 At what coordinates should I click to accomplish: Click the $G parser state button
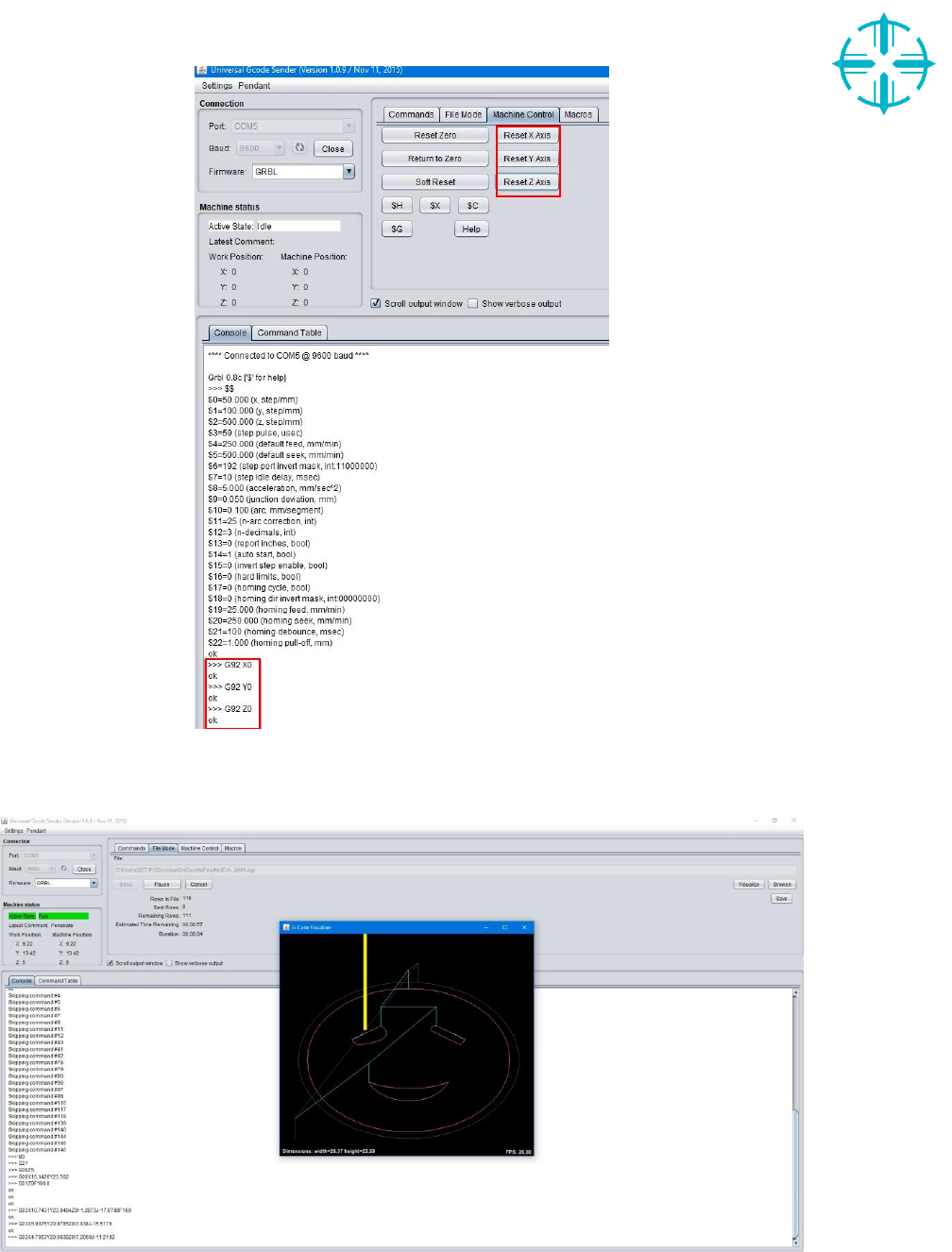pos(397,228)
